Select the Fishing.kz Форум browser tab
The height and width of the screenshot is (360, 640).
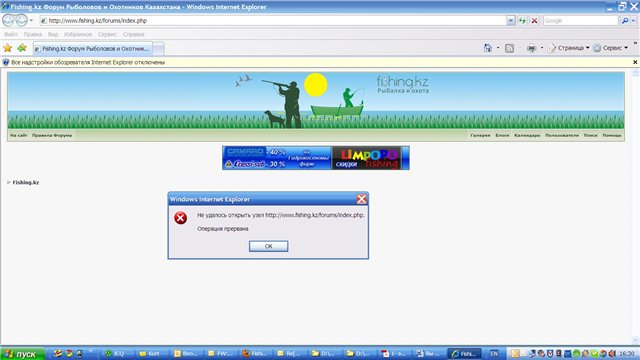click(93, 49)
